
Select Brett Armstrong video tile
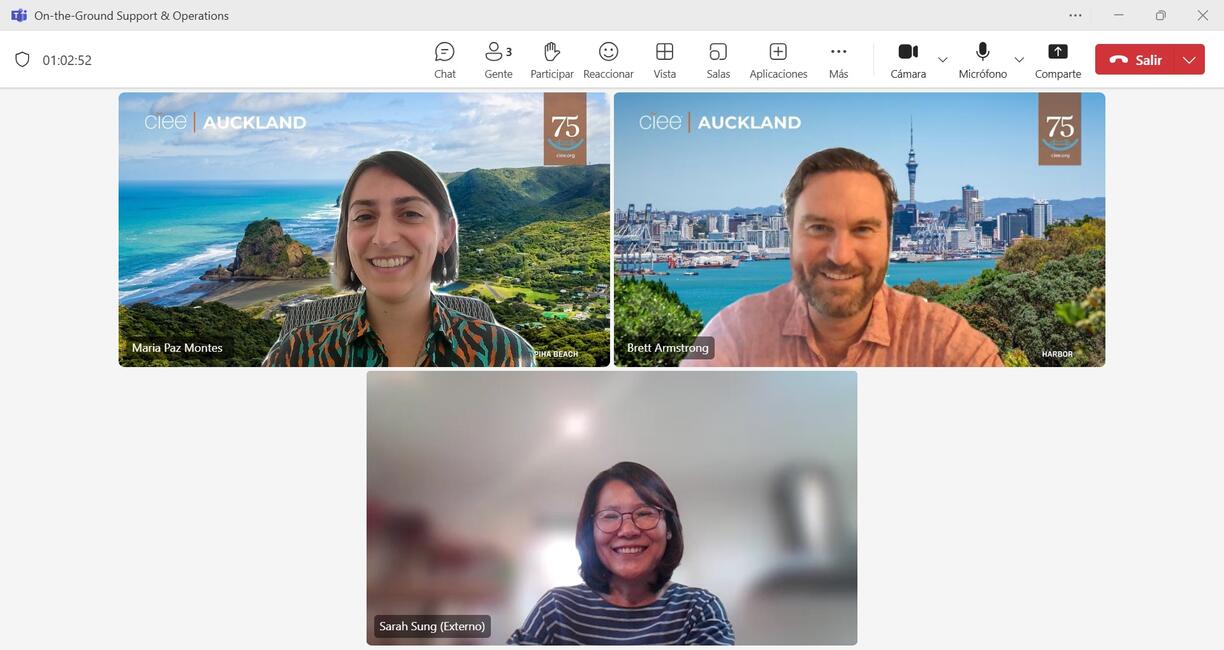(860, 230)
